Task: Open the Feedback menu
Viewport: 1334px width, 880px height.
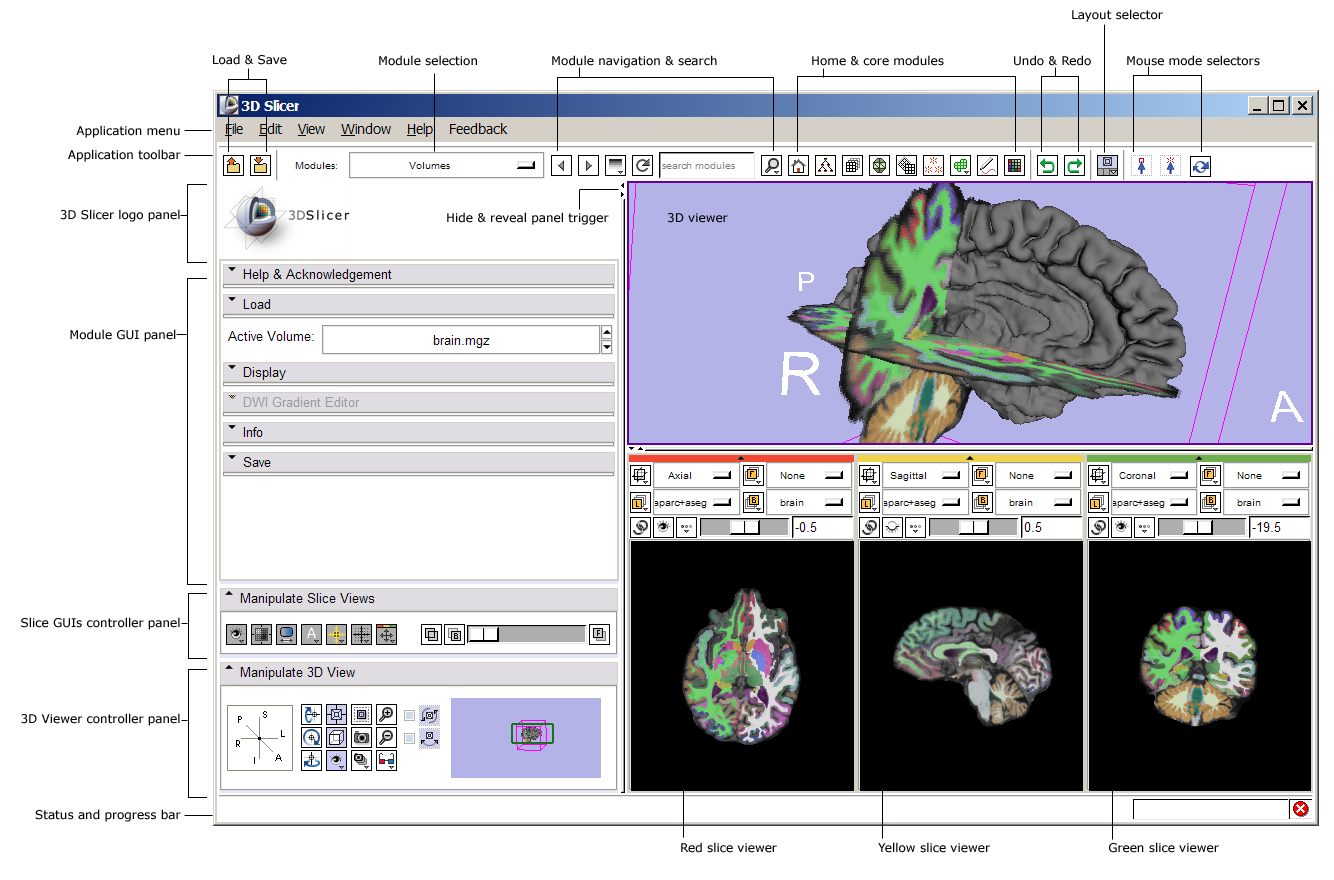Action: 478,129
